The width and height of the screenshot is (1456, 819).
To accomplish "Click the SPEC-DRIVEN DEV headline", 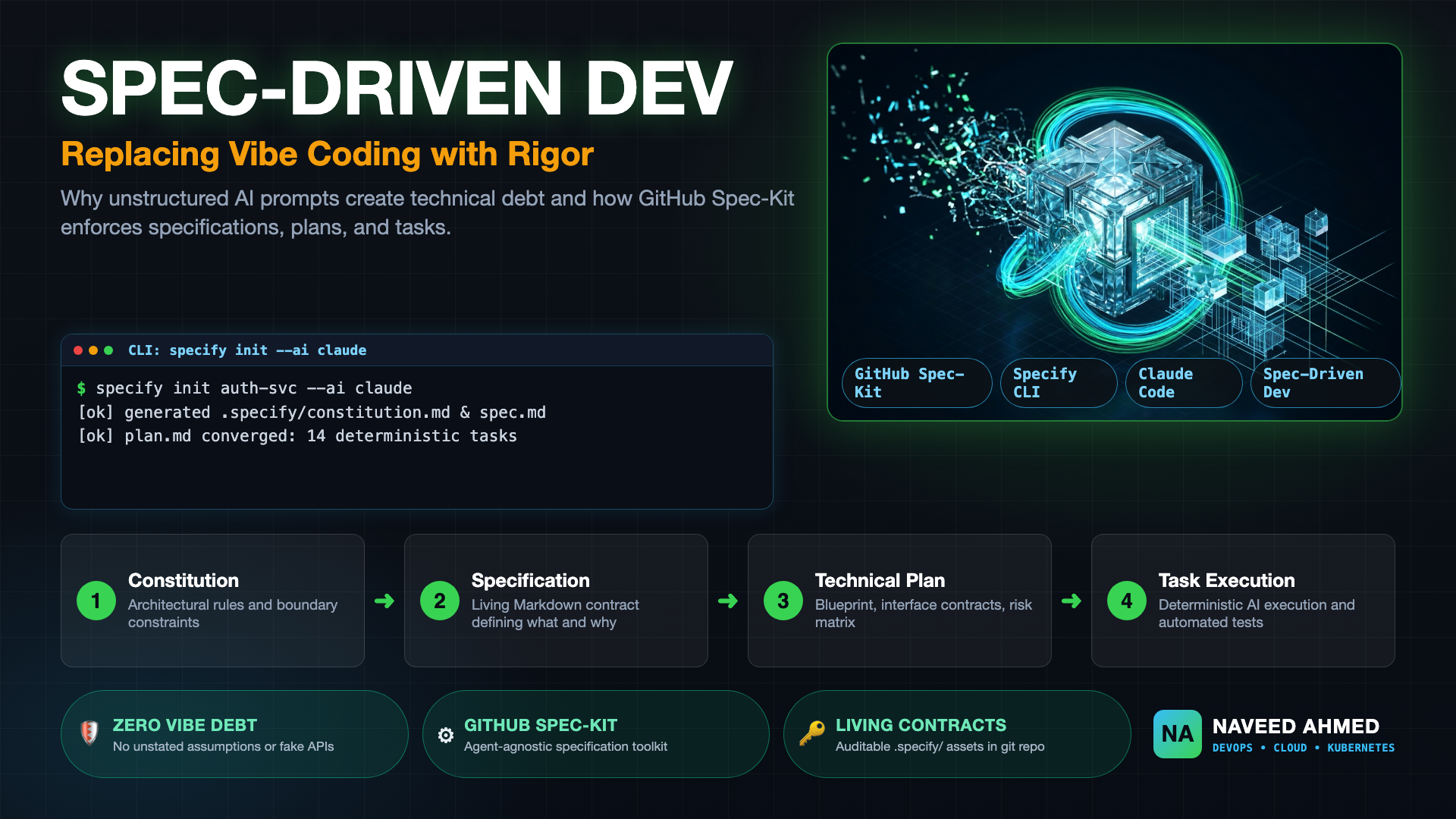I will click(397, 88).
